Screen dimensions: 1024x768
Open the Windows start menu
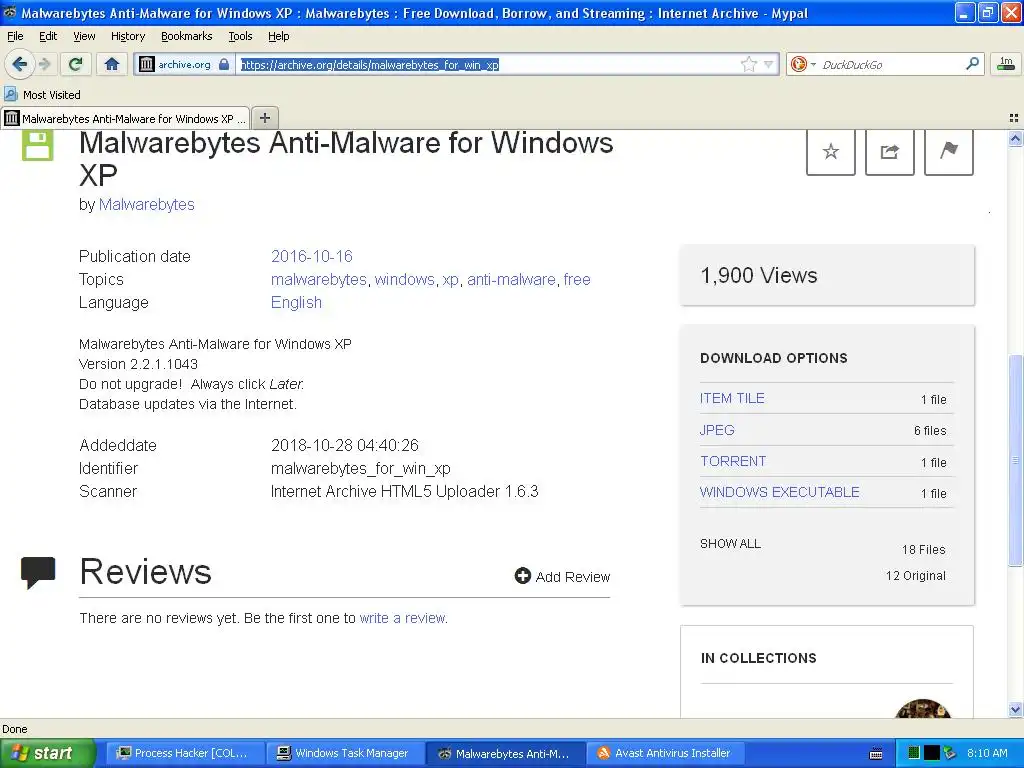click(x=47, y=753)
